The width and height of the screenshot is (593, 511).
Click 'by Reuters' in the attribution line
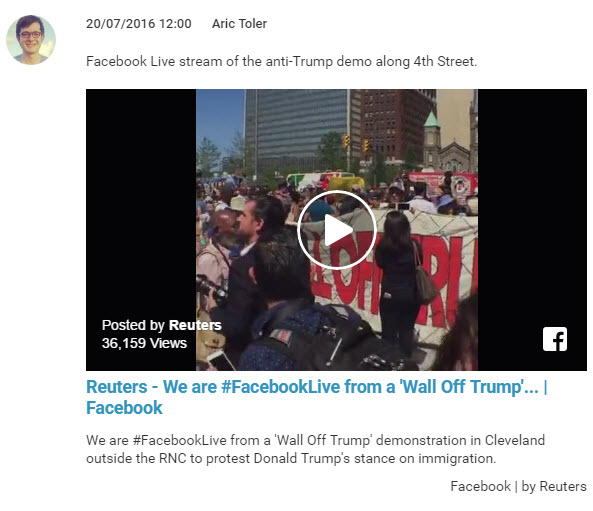click(x=554, y=486)
